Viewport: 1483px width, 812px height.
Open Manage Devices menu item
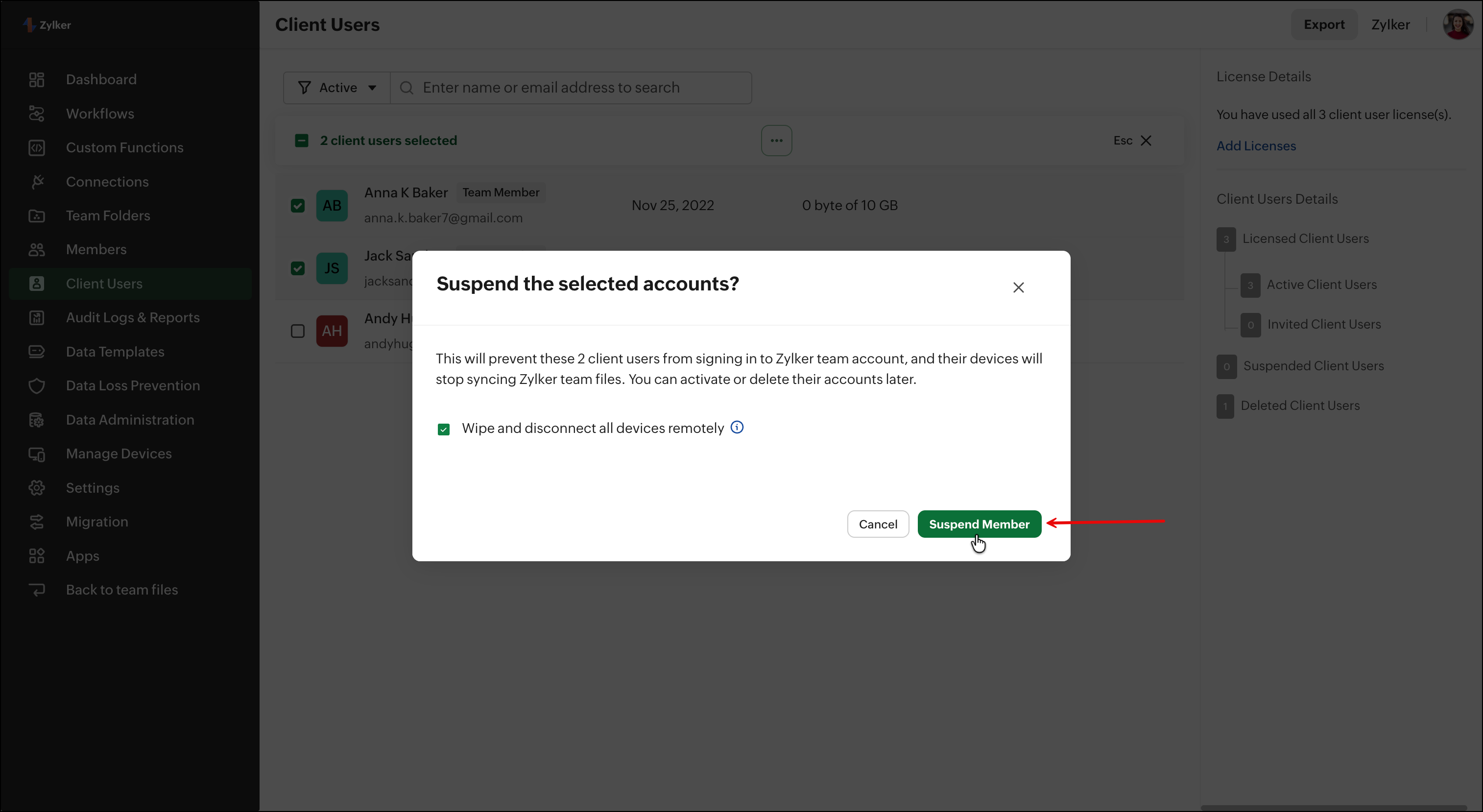(x=119, y=454)
